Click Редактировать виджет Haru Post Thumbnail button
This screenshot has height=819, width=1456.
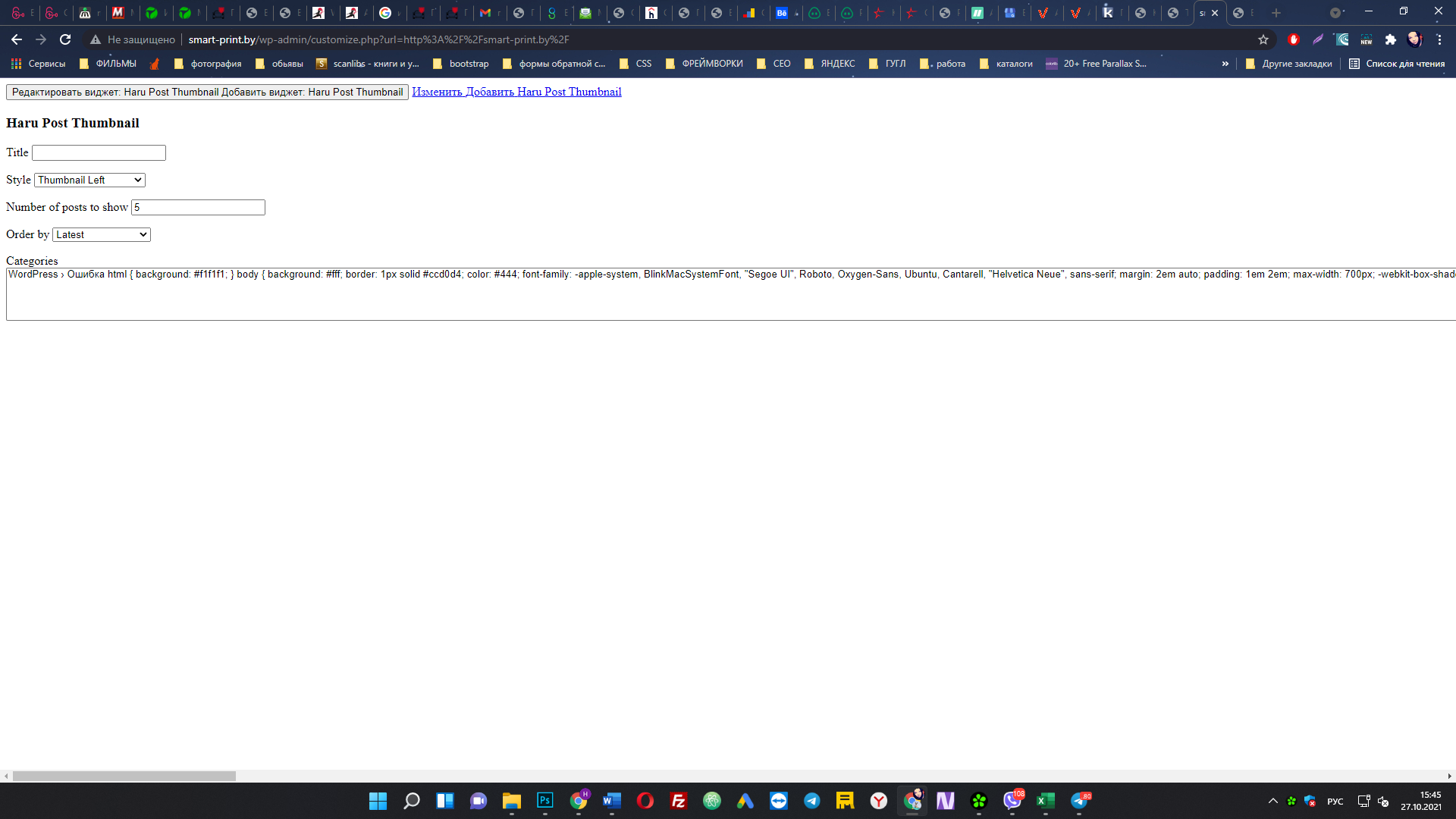pyautogui.click(x=207, y=92)
